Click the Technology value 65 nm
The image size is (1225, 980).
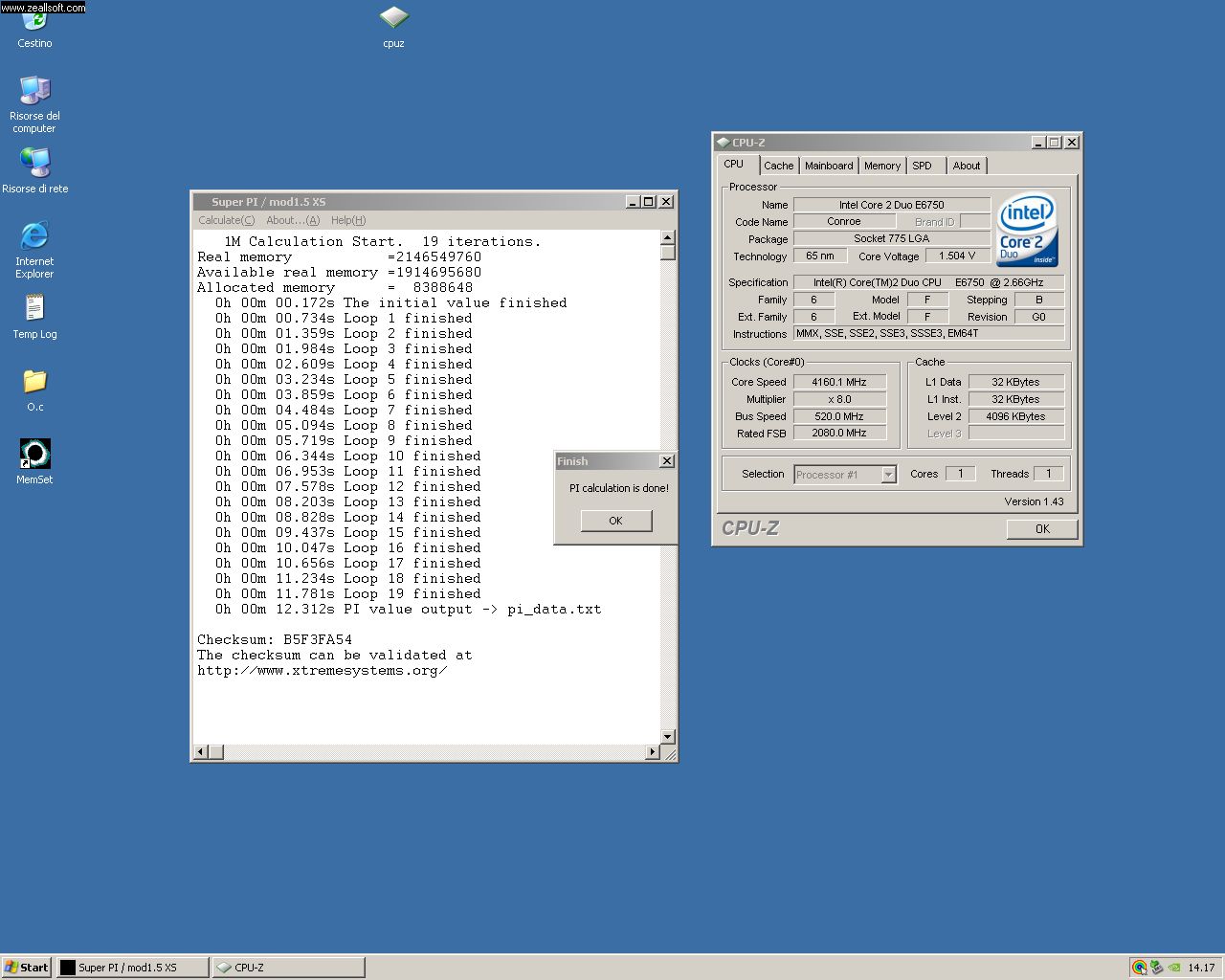tap(820, 256)
